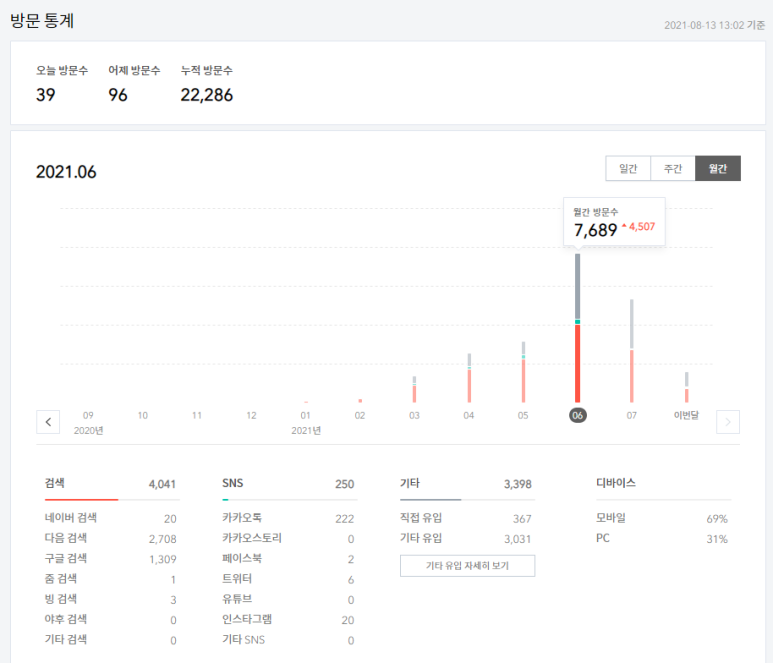Screen dimensions: 773x663
Task: Select month 11 on chart axis
Action: [197, 416]
